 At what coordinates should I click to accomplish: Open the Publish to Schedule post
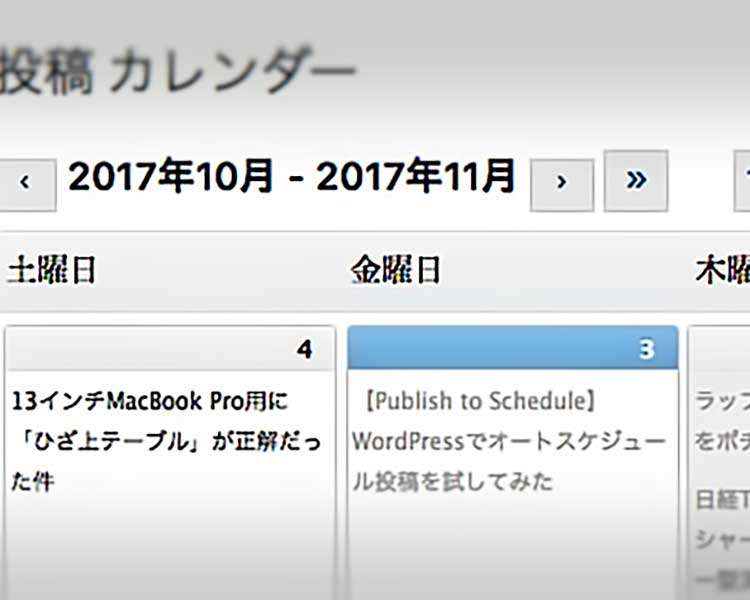[x=509, y=441]
